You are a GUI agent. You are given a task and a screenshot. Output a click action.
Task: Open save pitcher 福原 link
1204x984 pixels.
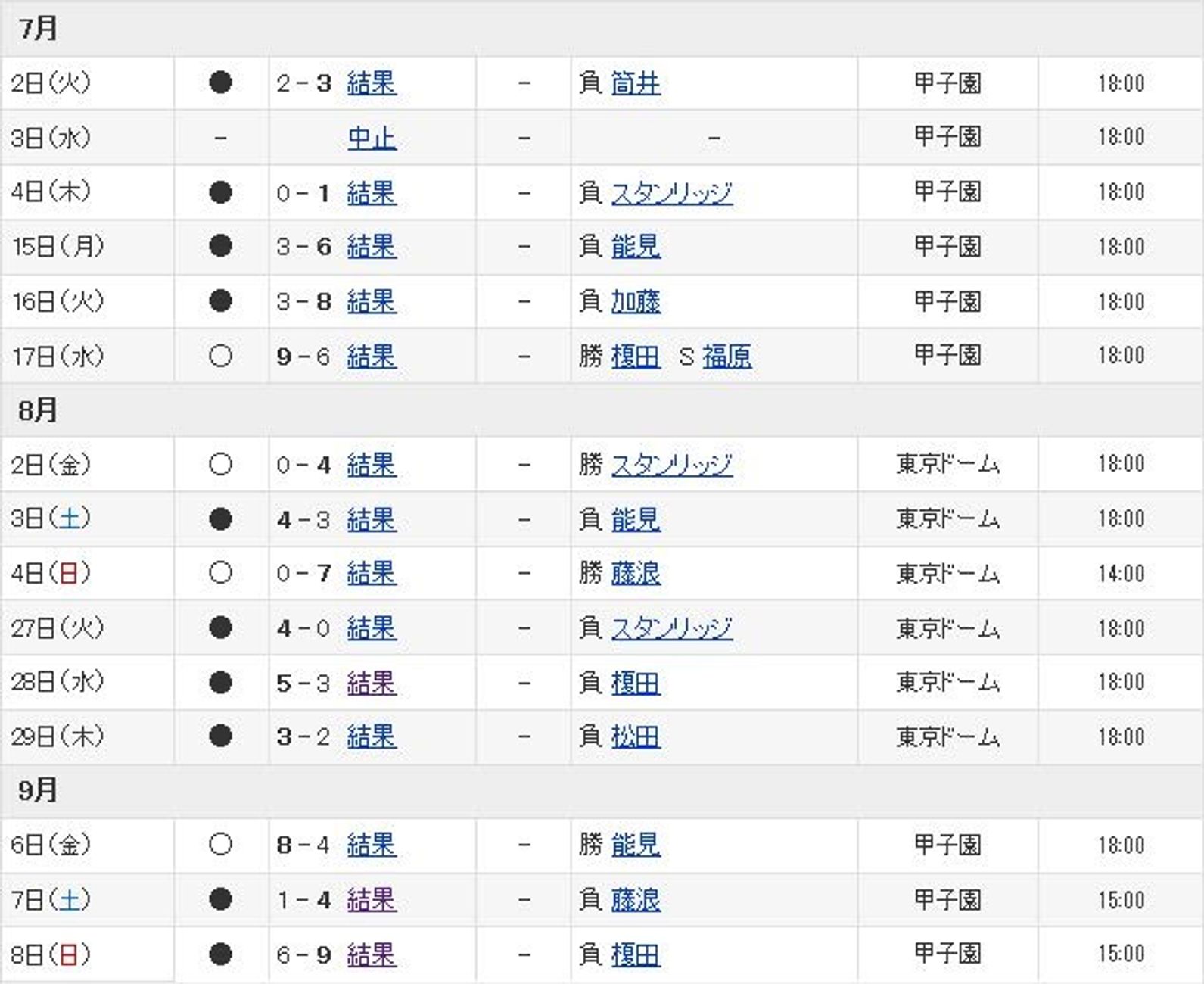coord(727,356)
